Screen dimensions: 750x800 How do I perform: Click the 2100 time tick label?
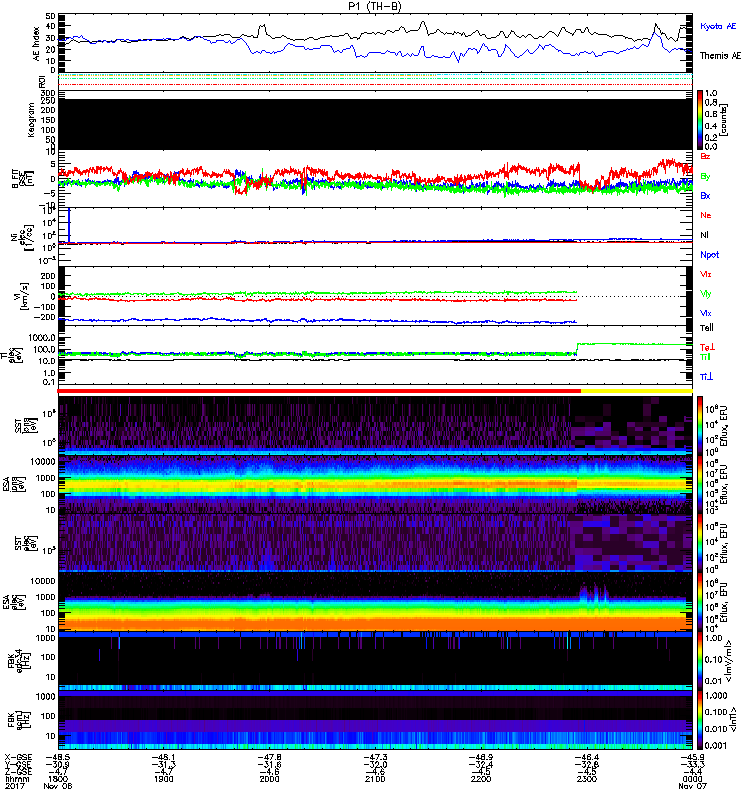(375, 779)
